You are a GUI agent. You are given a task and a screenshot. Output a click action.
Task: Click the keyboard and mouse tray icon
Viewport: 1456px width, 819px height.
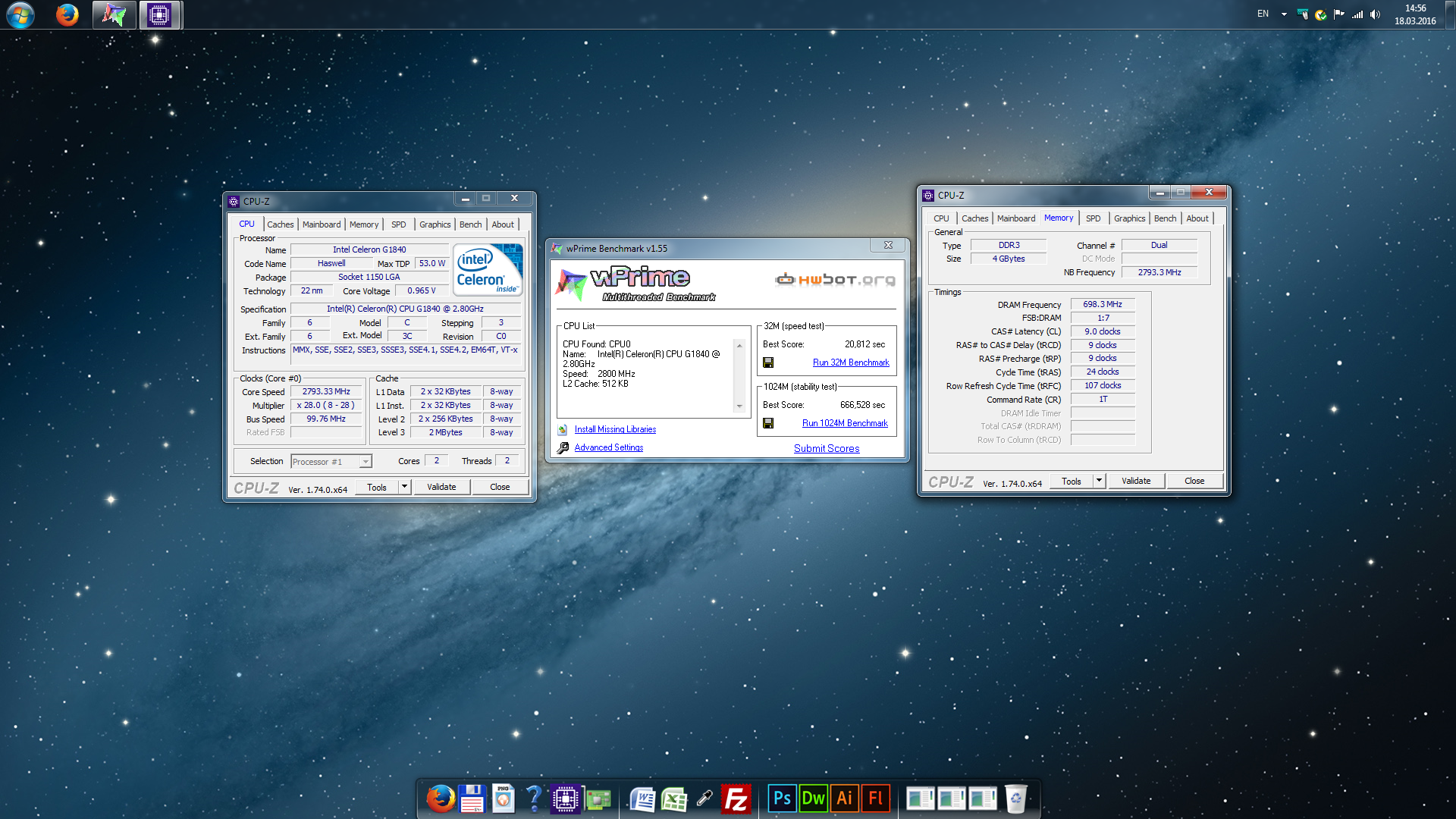tap(1303, 14)
